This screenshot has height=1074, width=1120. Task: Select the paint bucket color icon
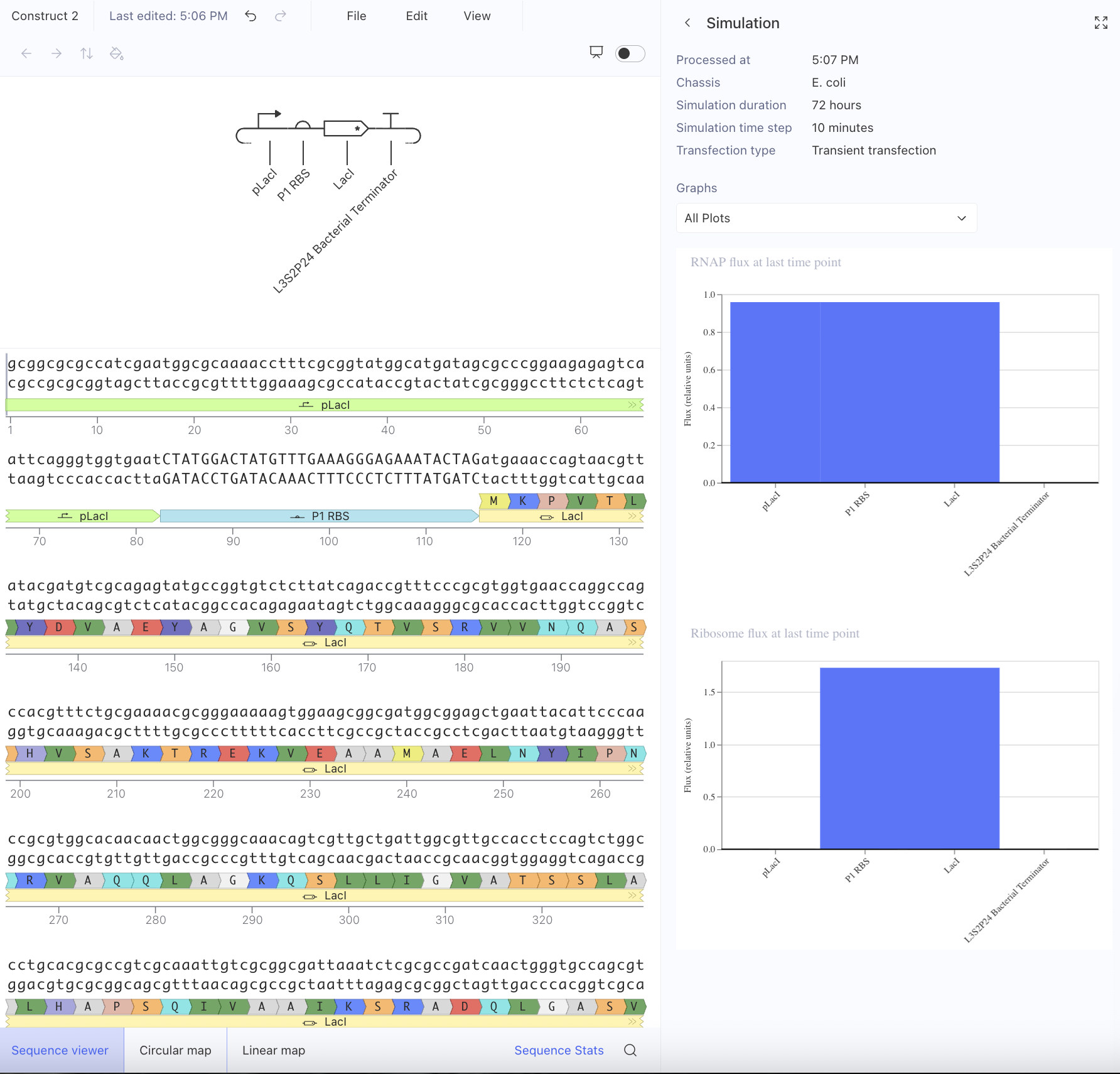pos(117,54)
